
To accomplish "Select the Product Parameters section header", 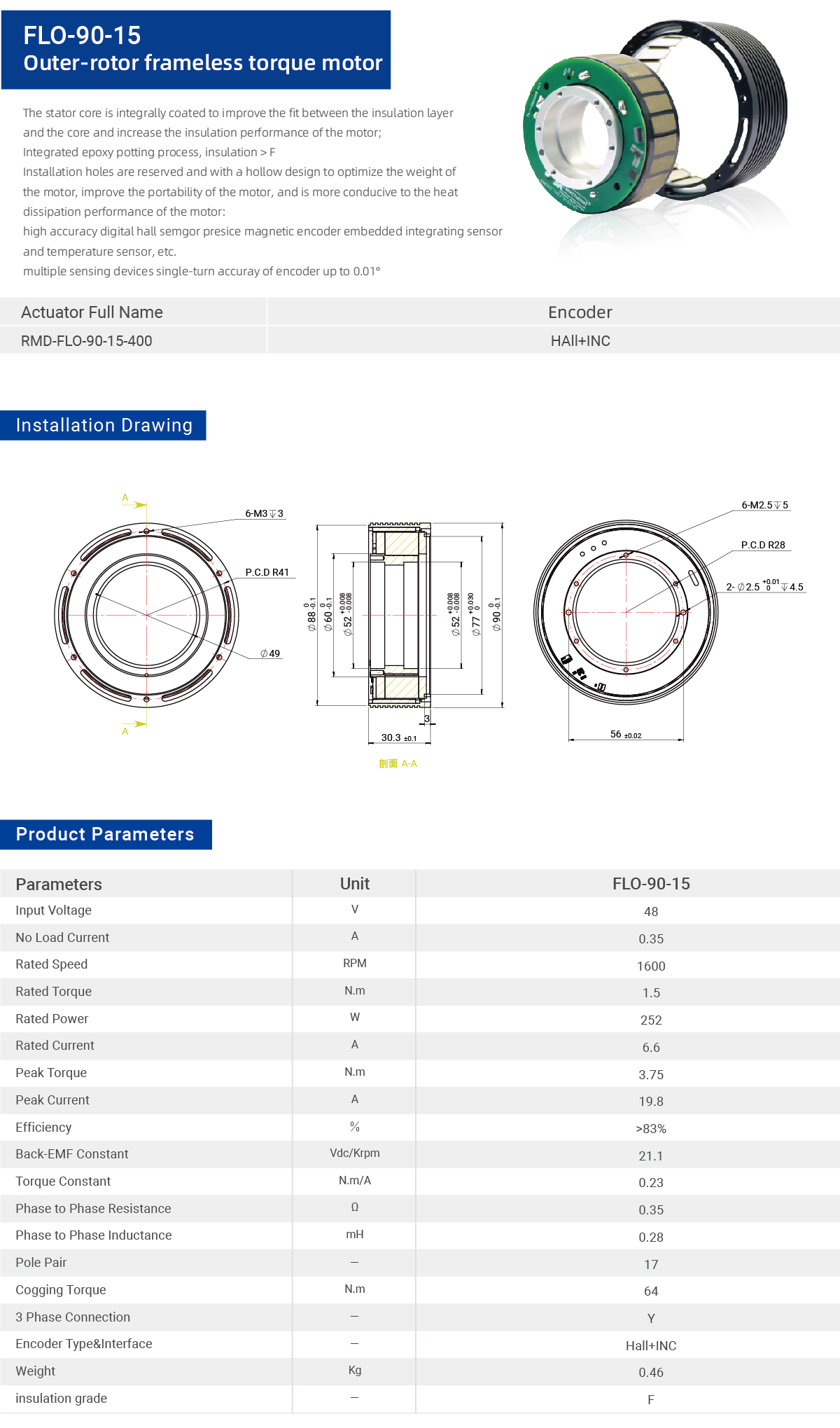I will pyautogui.click(x=105, y=834).
